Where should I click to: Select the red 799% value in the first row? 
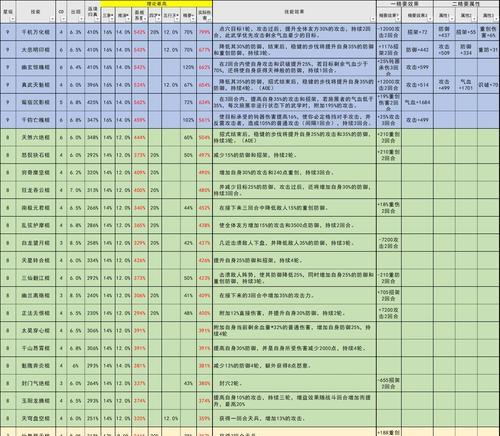[204, 32]
